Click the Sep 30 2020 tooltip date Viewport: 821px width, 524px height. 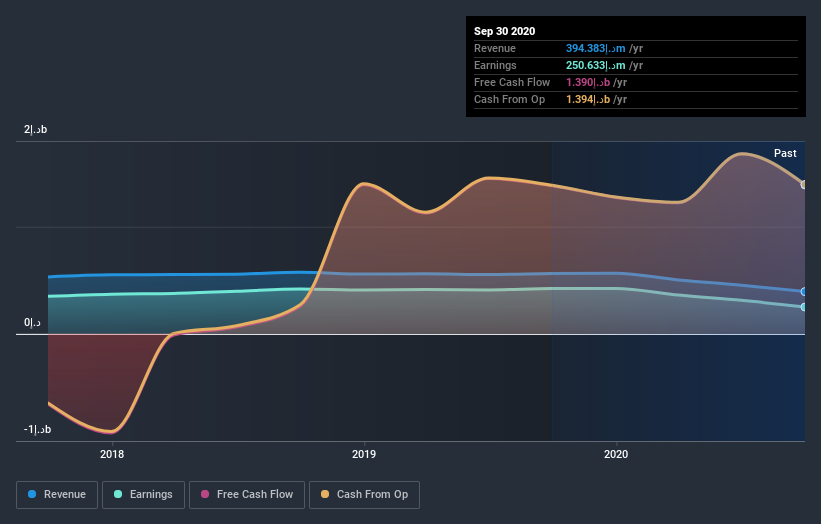coord(504,31)
